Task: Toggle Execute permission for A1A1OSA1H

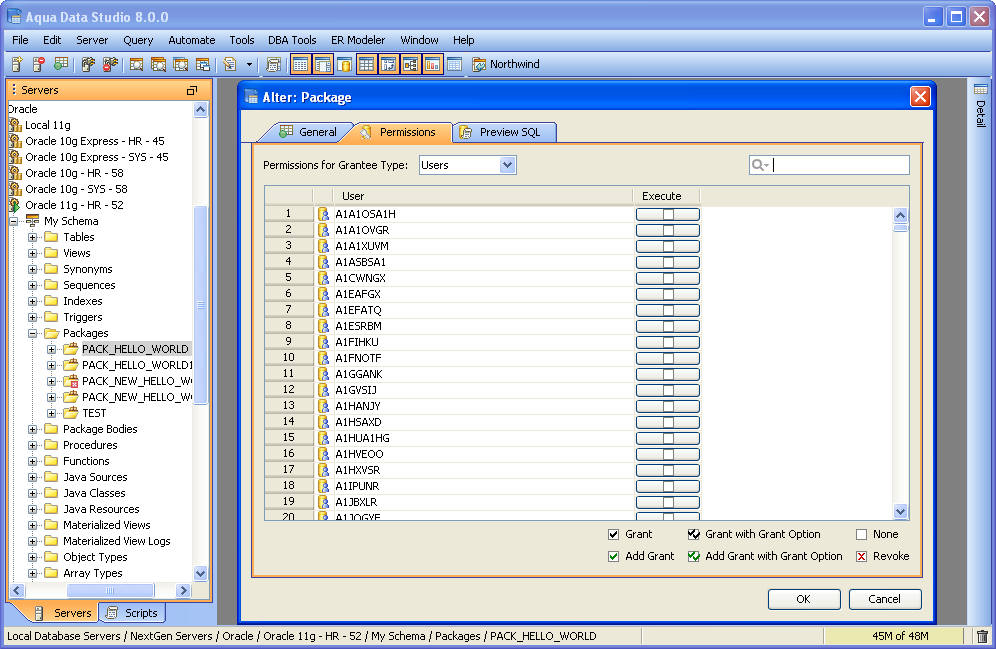Action: [668, 214]
